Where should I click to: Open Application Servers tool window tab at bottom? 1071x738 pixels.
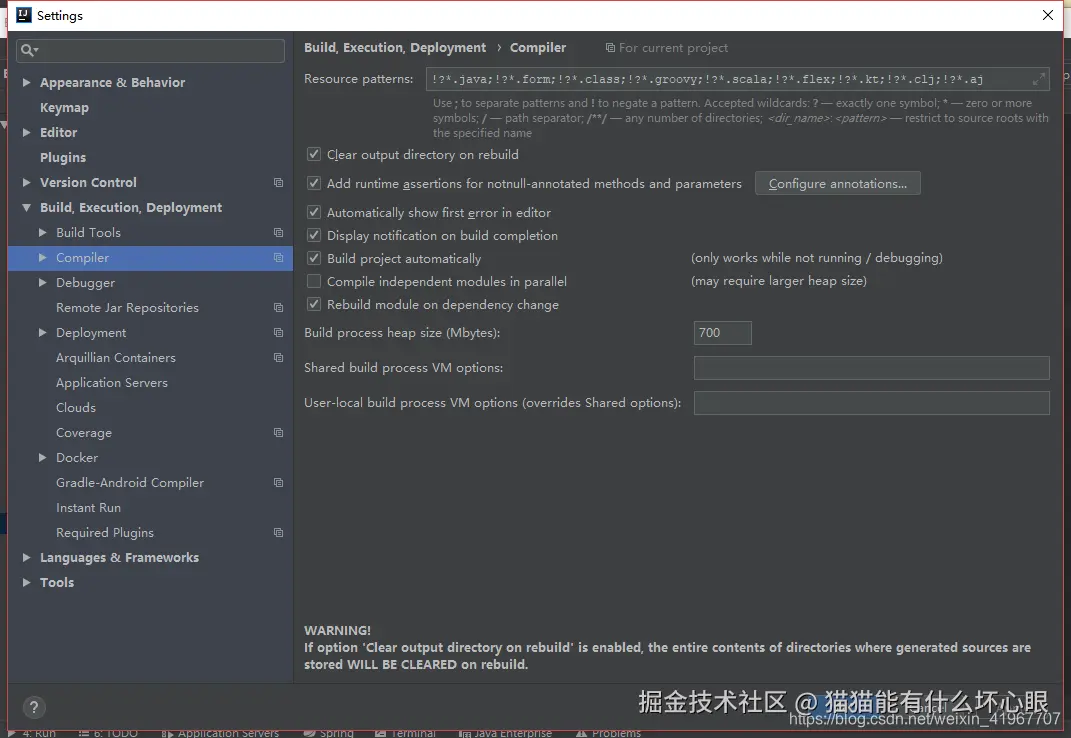click(220, 733)
